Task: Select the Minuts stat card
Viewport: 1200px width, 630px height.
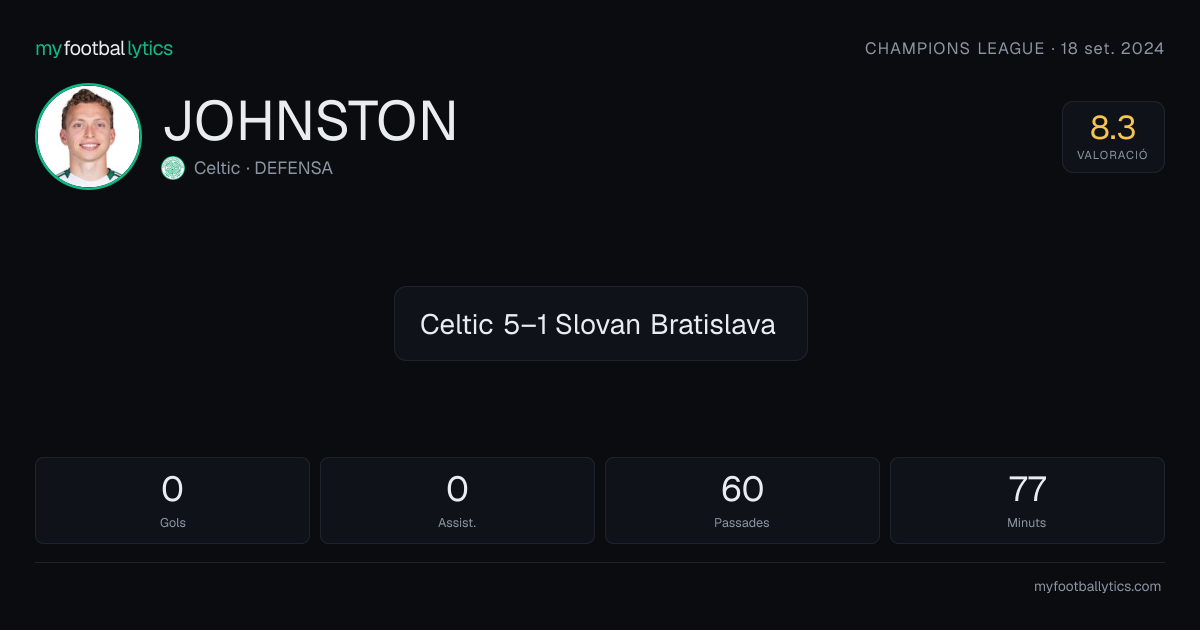Action: pos(1027,500)
